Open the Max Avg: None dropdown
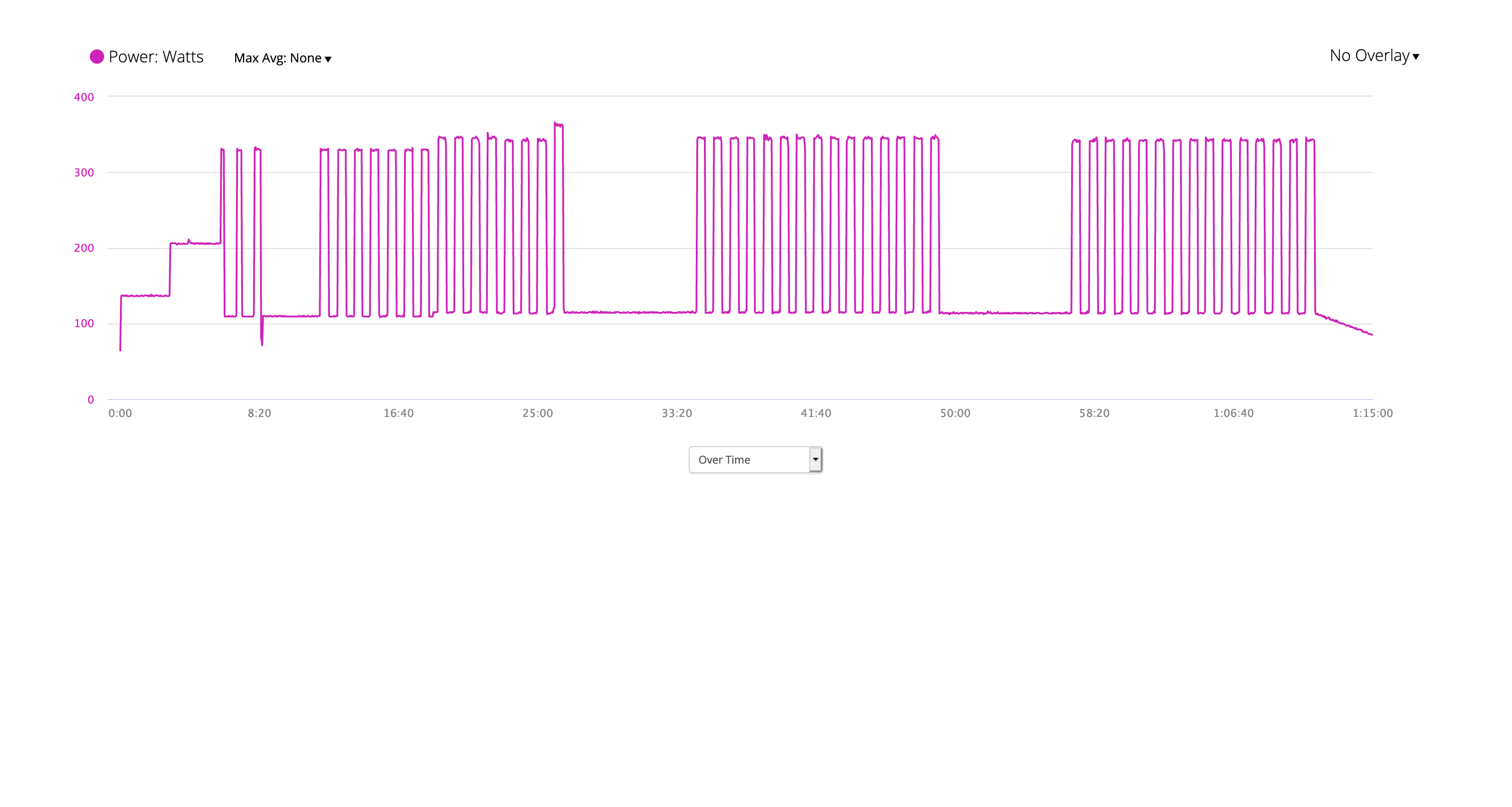The width and height of the screenshot is (1512, 807). point(283,57)
